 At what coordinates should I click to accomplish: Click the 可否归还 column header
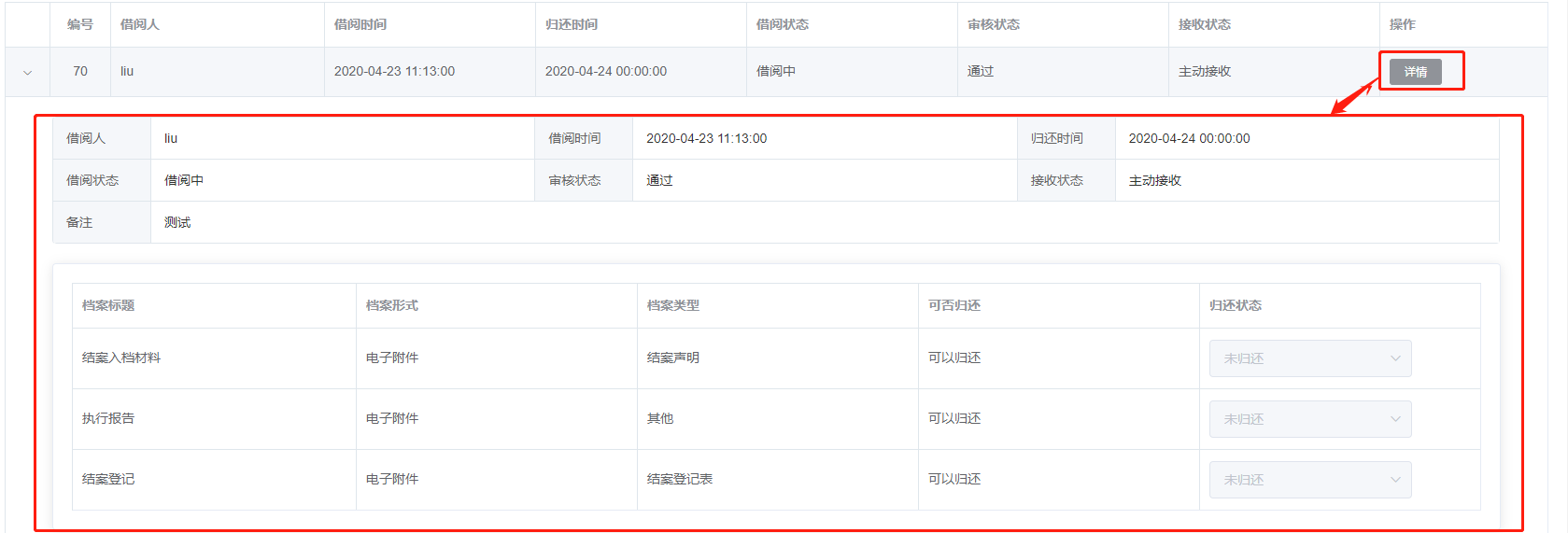[954, 305]
